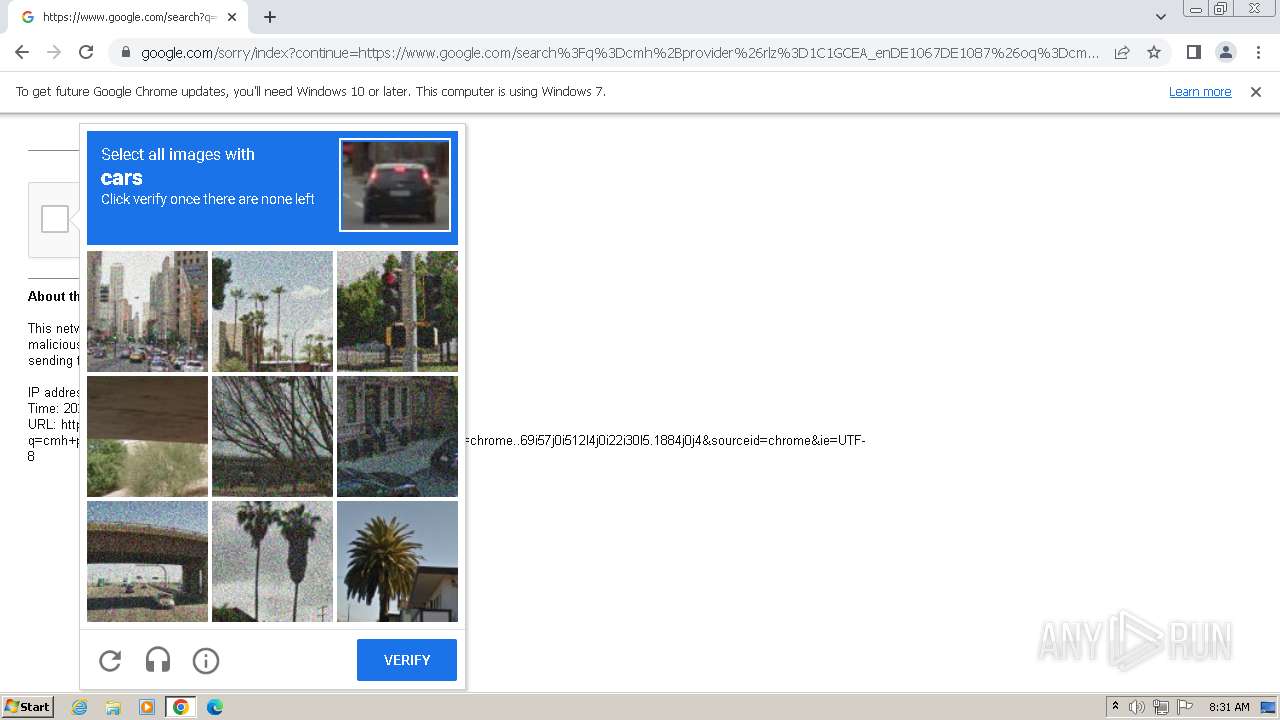
Task: Click the VERIFY button
Action: click(x=407, y=660)
